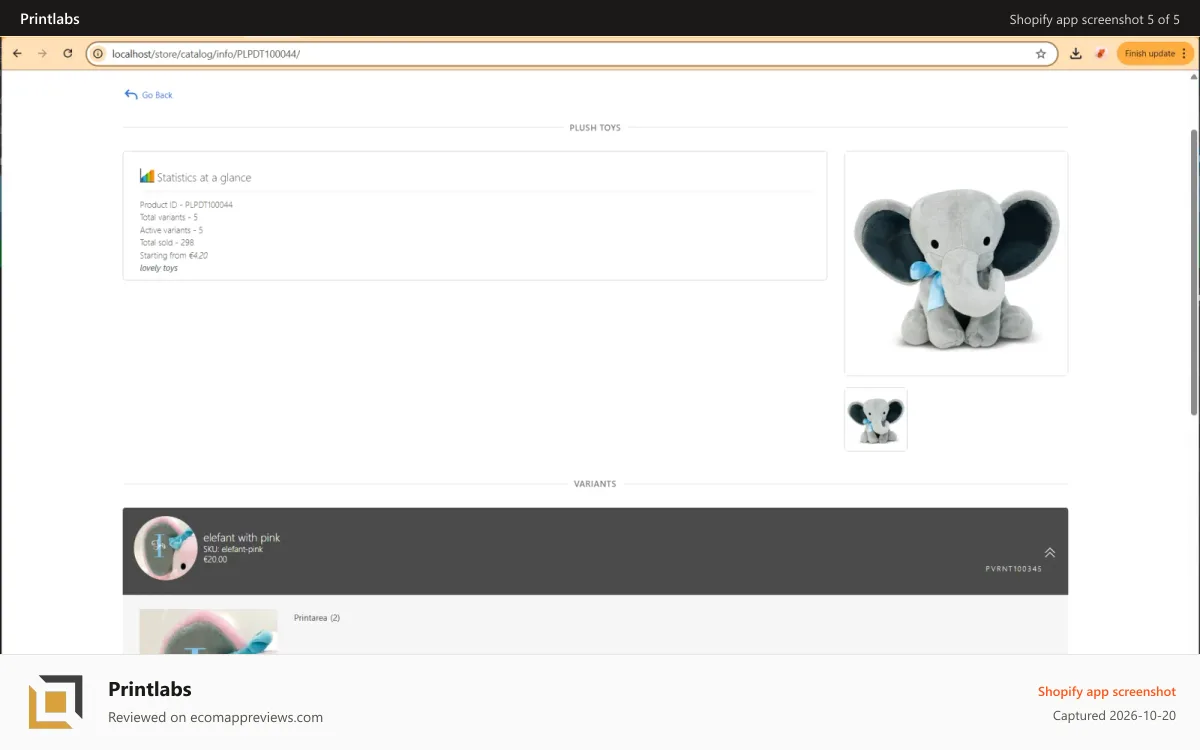Click the Go Back arrow icon
This screenshot has width=1200, height=750.
pos(130,94)
